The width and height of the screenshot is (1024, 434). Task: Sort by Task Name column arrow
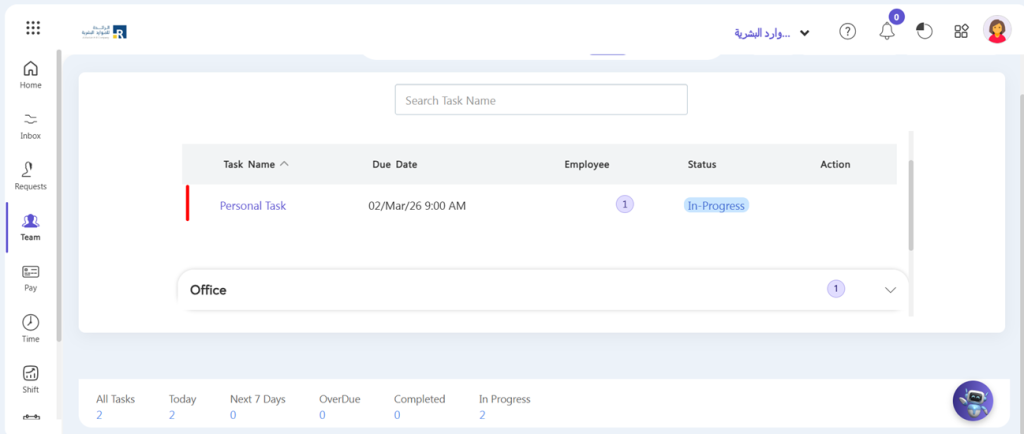284,164
